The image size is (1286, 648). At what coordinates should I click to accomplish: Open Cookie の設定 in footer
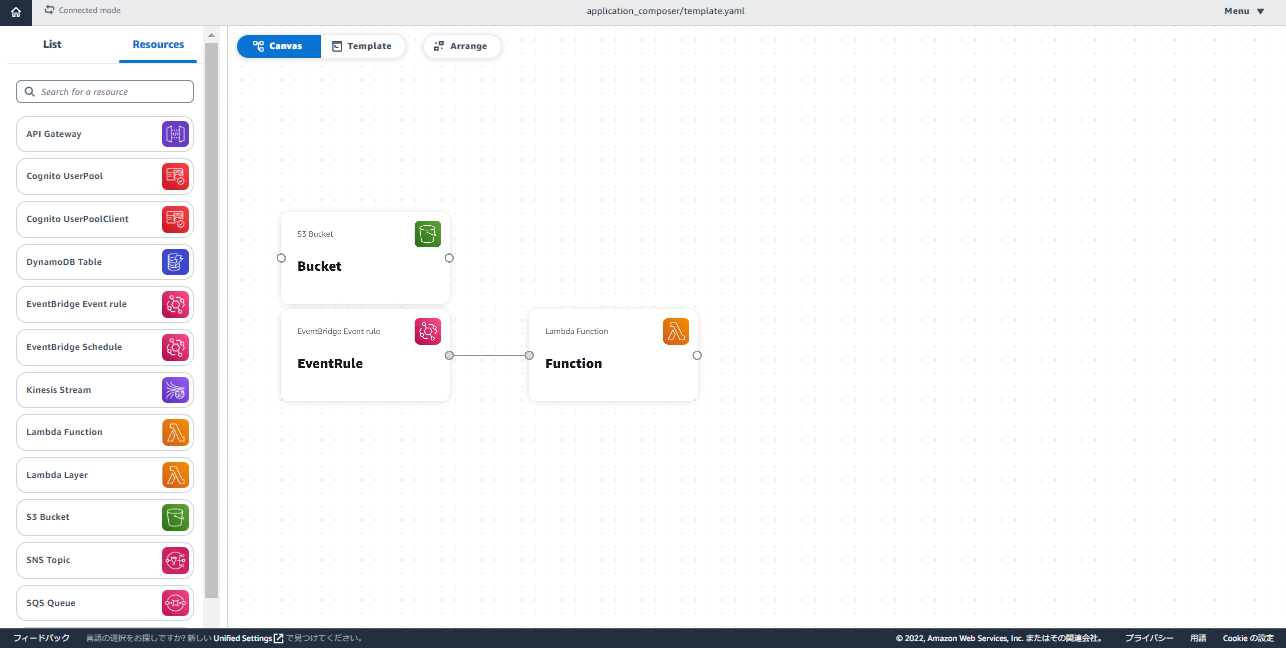(1248, 638)
